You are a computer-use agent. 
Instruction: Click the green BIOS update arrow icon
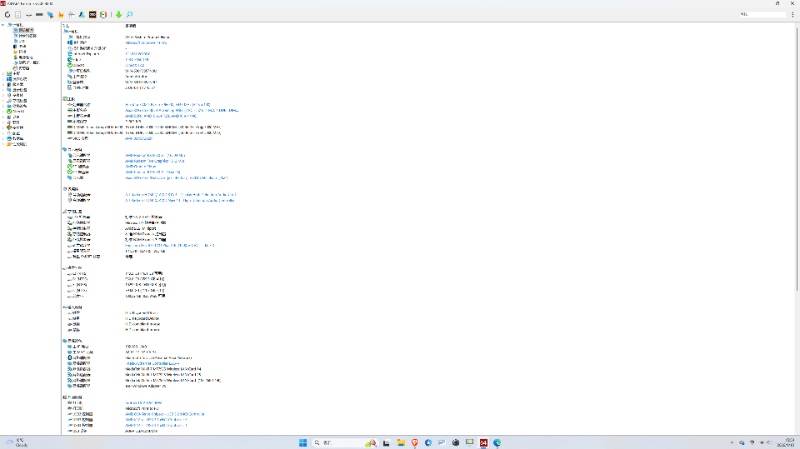coord(119,15)
